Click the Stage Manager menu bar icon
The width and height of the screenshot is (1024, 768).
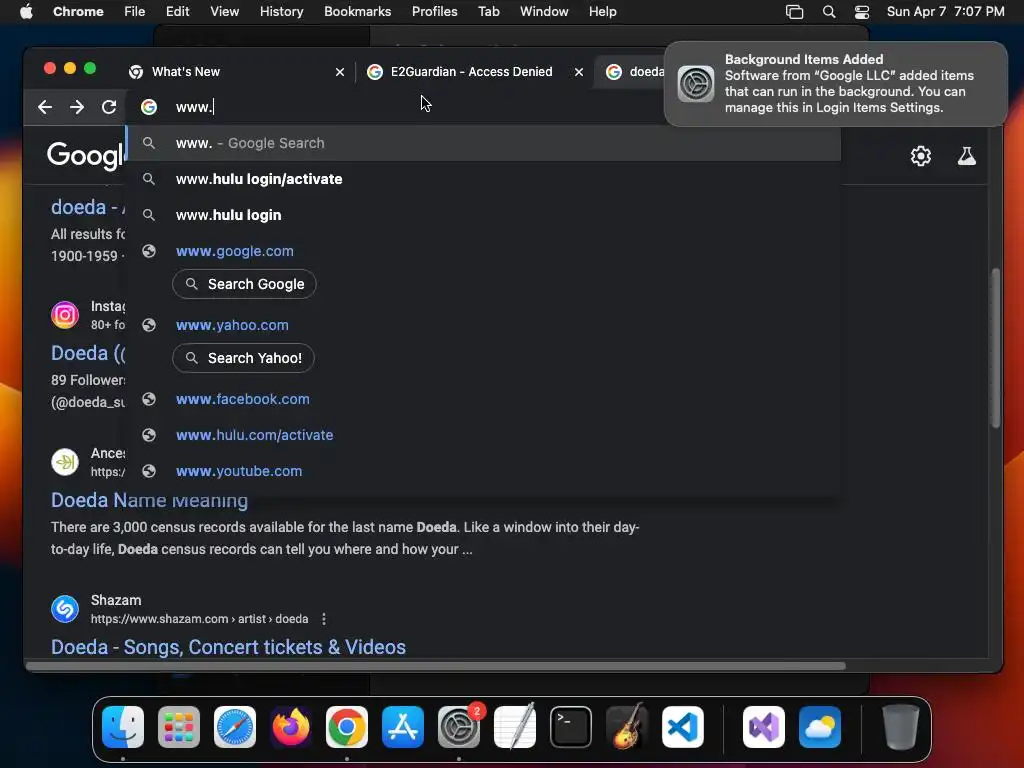click(x=795, y=12)
